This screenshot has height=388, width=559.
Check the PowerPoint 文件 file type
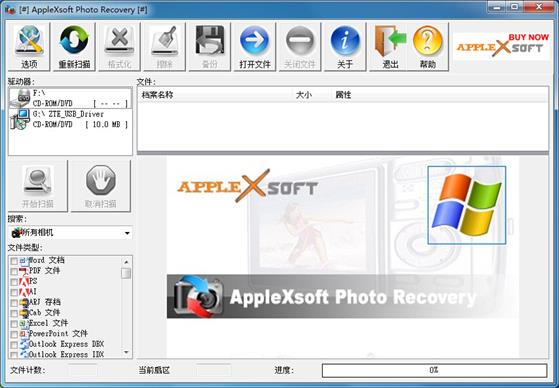[14, 335]
